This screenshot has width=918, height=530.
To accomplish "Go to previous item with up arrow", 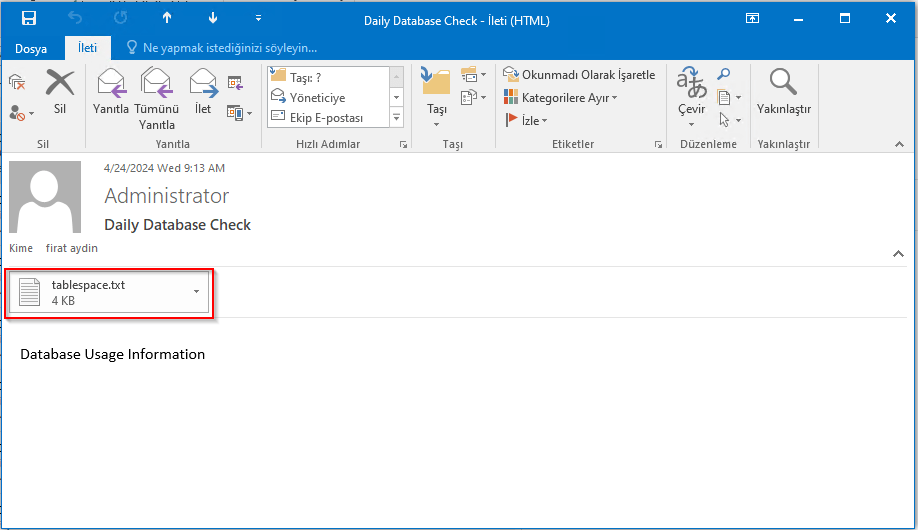I will tap(167, 19).
